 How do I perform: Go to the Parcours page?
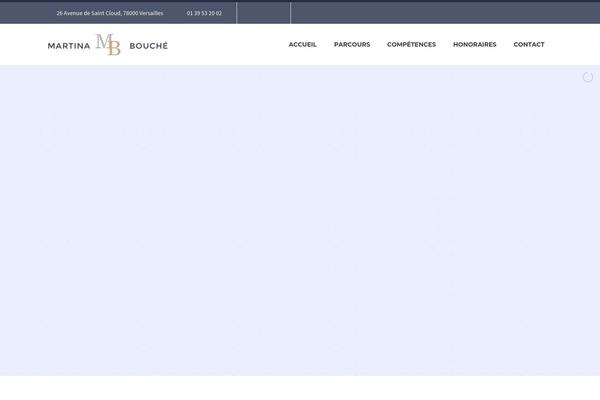352,44
